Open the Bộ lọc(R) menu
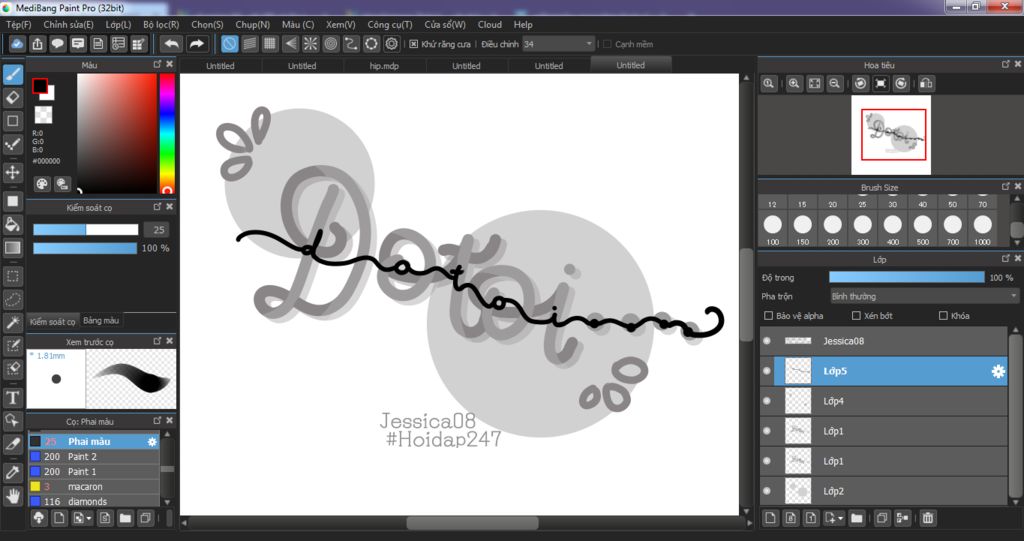This screenshot has width=1024, height=541. pyautogui.click(x=161, y=24)
